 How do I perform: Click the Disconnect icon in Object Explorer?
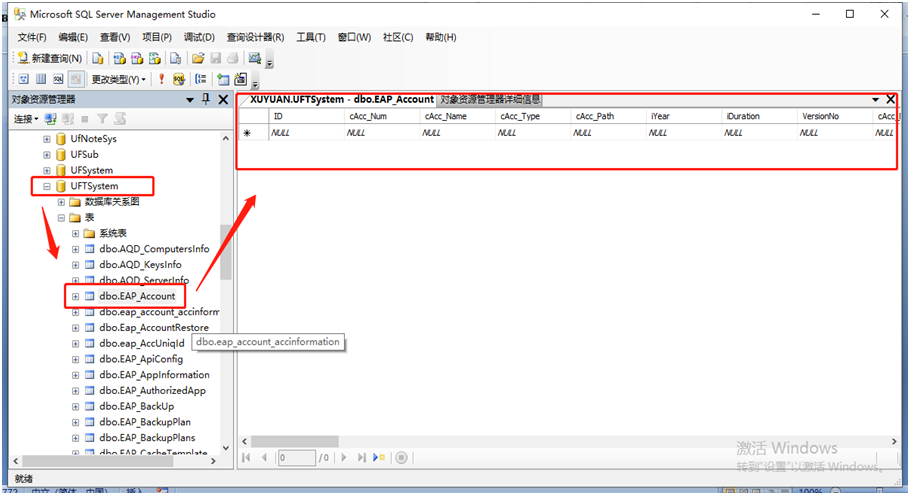tap(68, 119)
